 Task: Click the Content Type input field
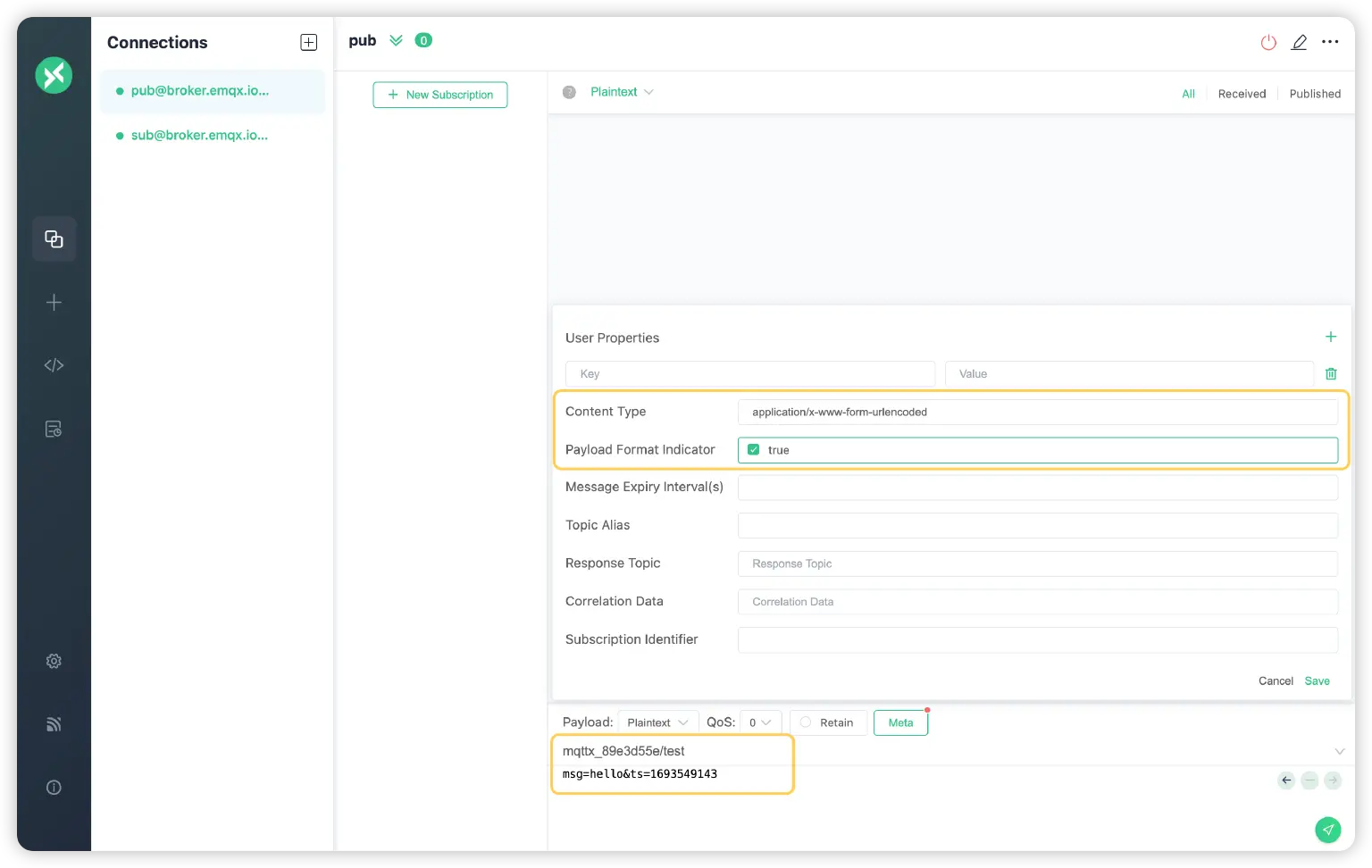[1037, 412]
